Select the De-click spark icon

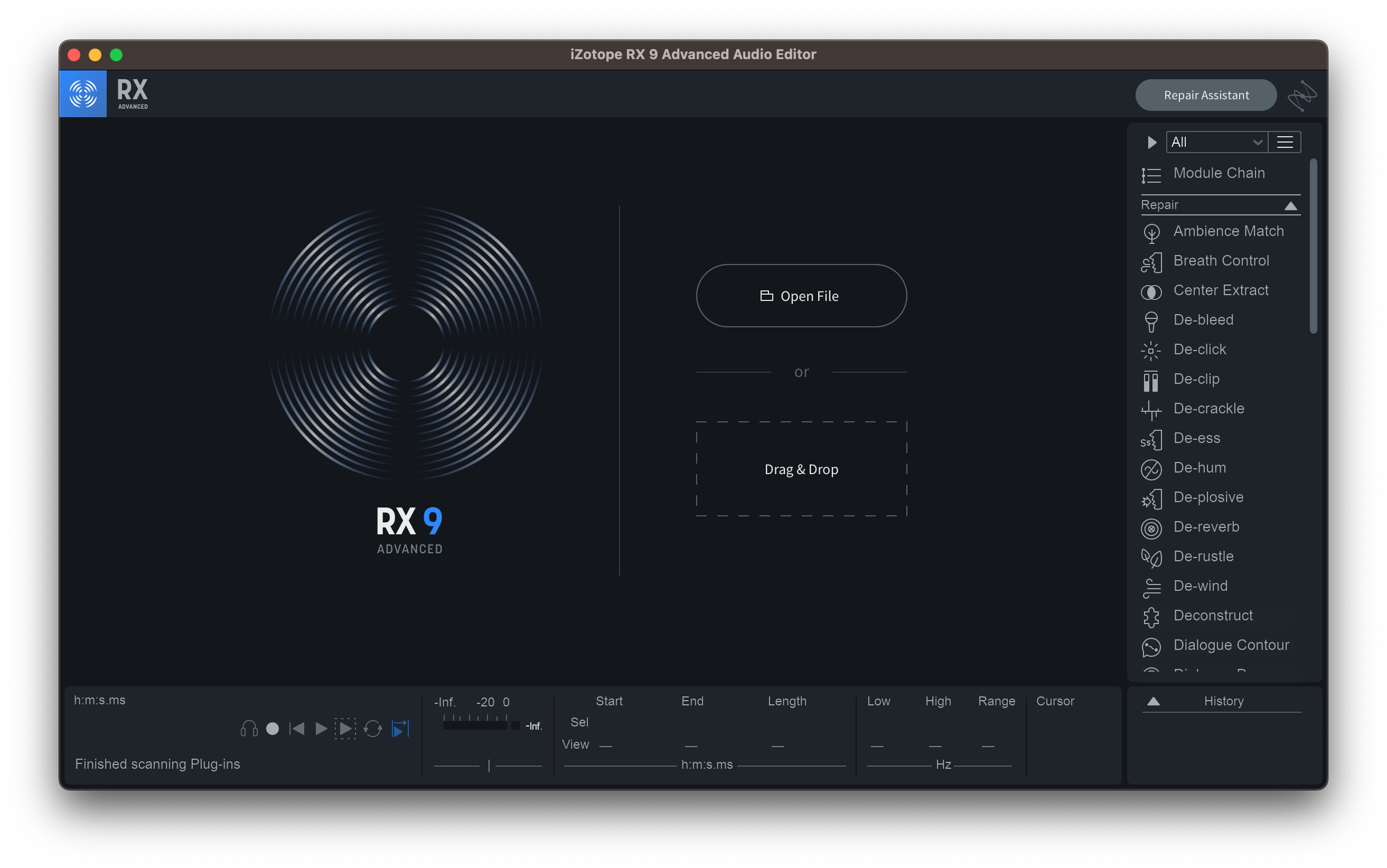[x=1151, y=351]
